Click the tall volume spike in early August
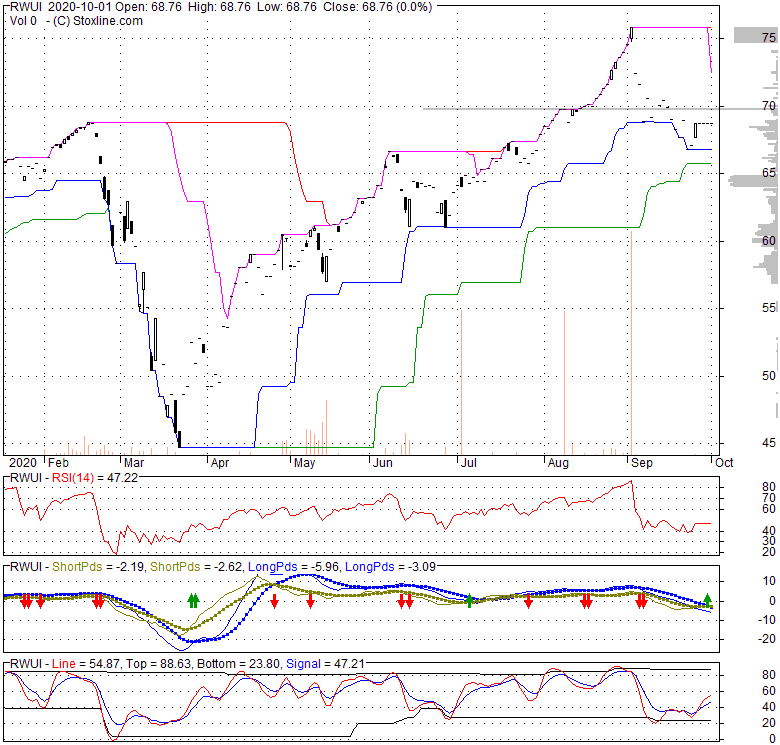The height and width of the screenshot is (745, 780). click(x=564, y=382)
